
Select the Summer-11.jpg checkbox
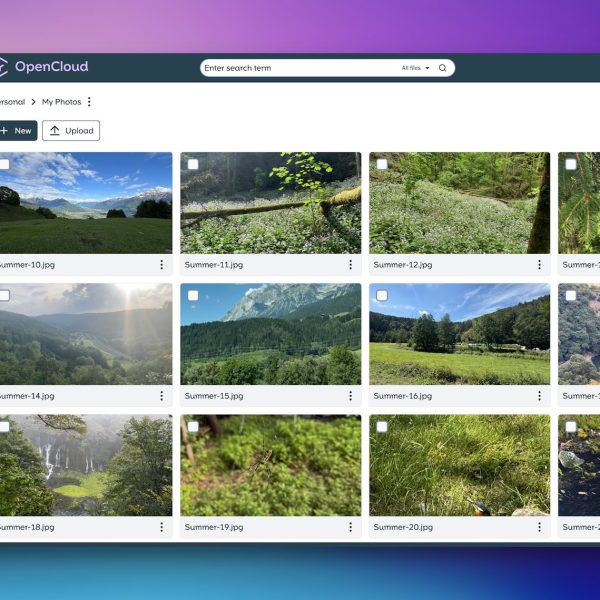(x=193, y=164)
